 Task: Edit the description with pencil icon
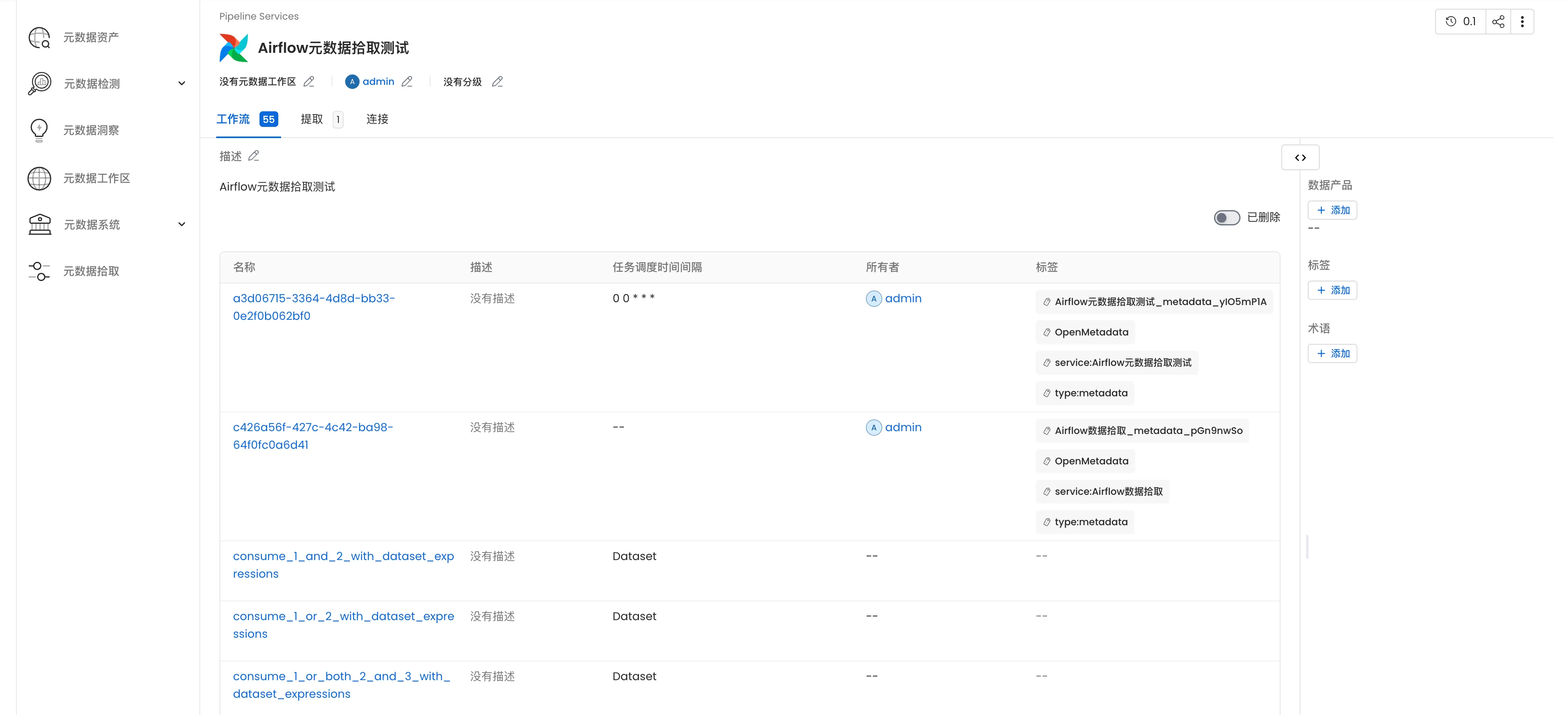click(x=254, y=157)
